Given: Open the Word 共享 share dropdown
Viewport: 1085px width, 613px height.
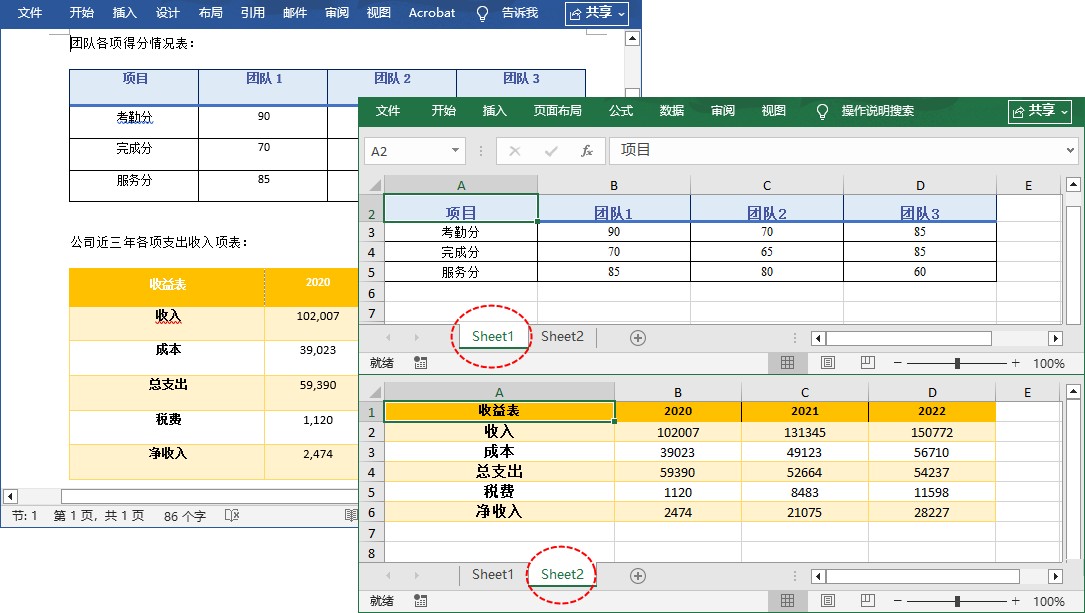Looking at the screenshot, I should click(596, 13).
